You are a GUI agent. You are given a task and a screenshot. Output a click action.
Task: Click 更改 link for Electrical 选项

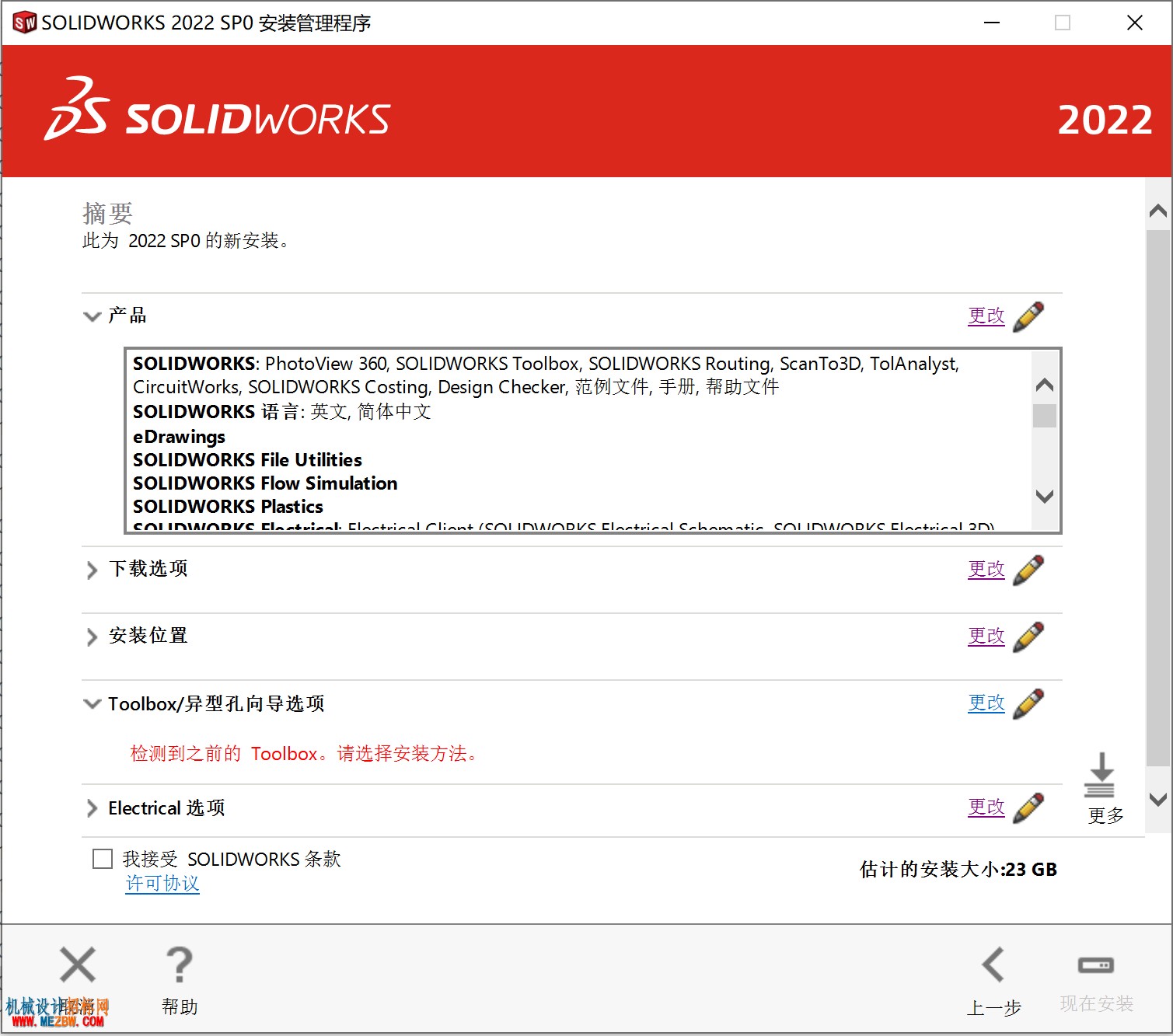click(x=986, y=807)
